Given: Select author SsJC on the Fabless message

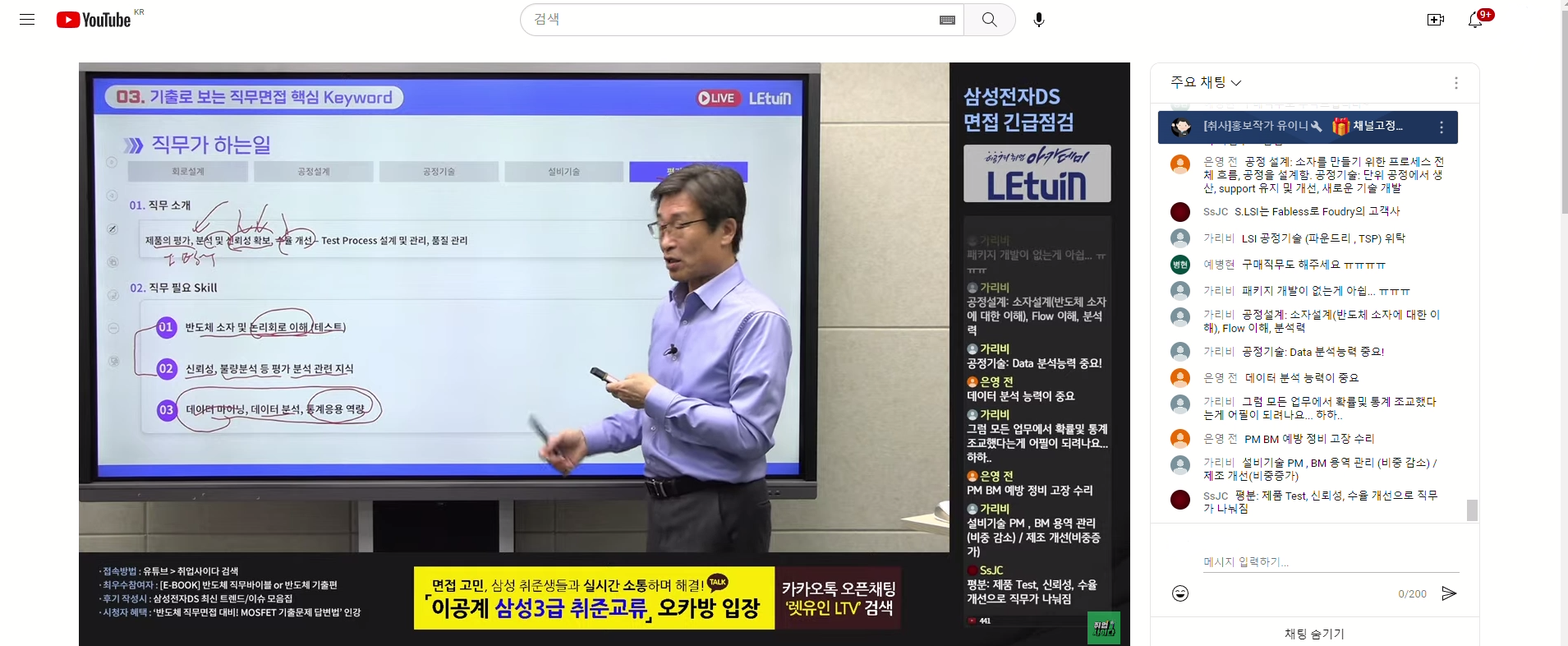Looking at the screenshot, I should click(1216, 212).
